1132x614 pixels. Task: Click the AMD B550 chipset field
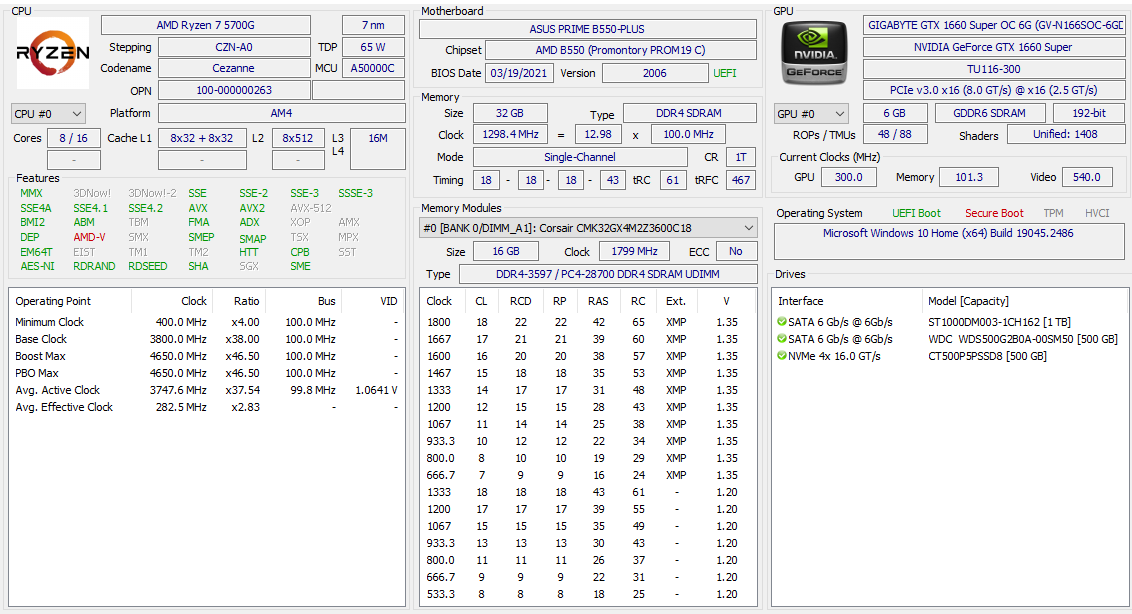pos(621,51)
